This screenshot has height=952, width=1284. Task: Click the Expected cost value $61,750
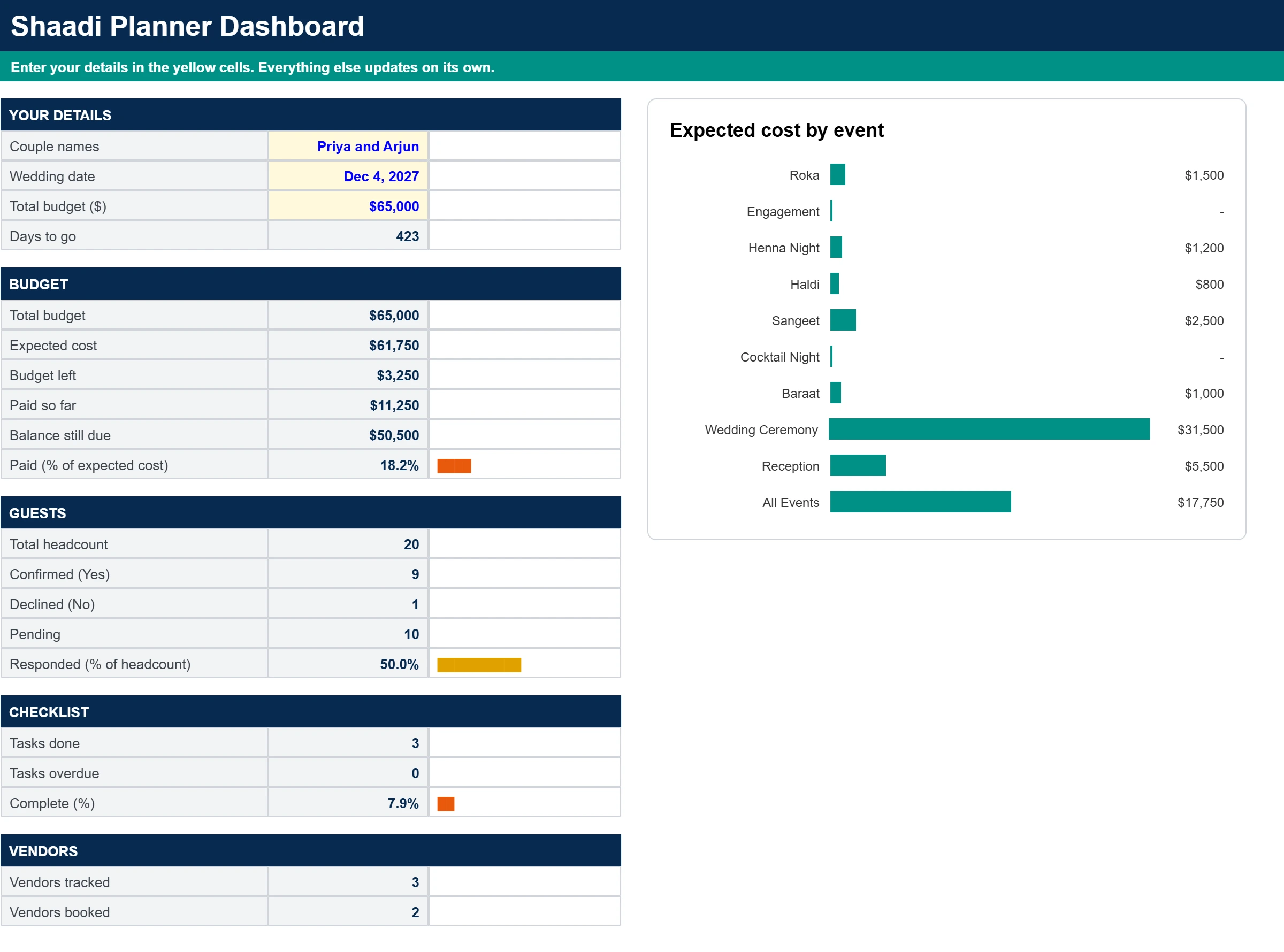pyautogui.click(x=348, y=345)
